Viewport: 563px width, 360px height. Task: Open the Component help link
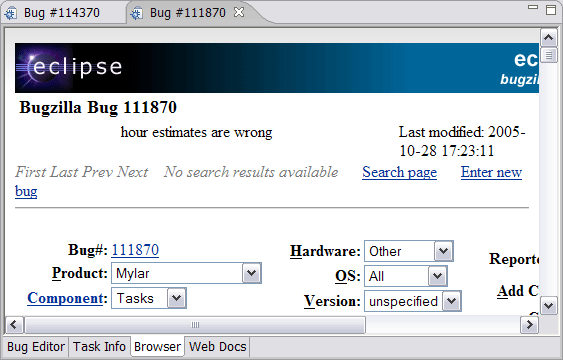pos(65,298)
